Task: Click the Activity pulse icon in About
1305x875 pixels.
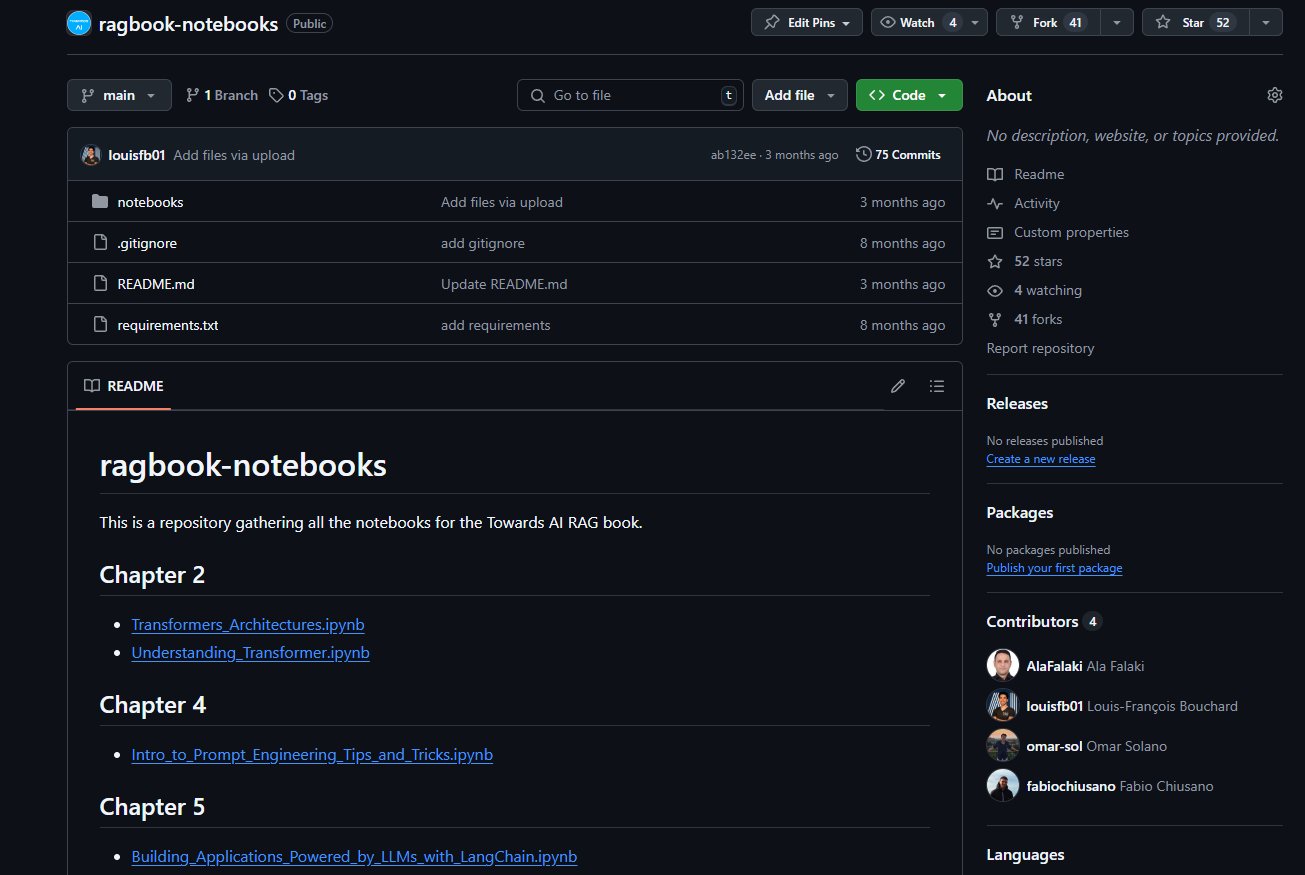Action: tap(995, 203)
